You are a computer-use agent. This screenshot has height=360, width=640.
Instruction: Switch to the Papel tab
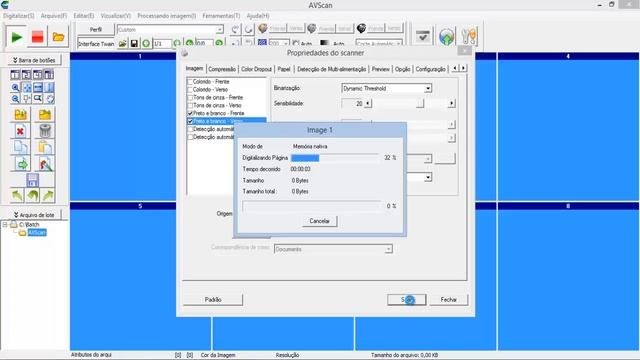[284, 69]
